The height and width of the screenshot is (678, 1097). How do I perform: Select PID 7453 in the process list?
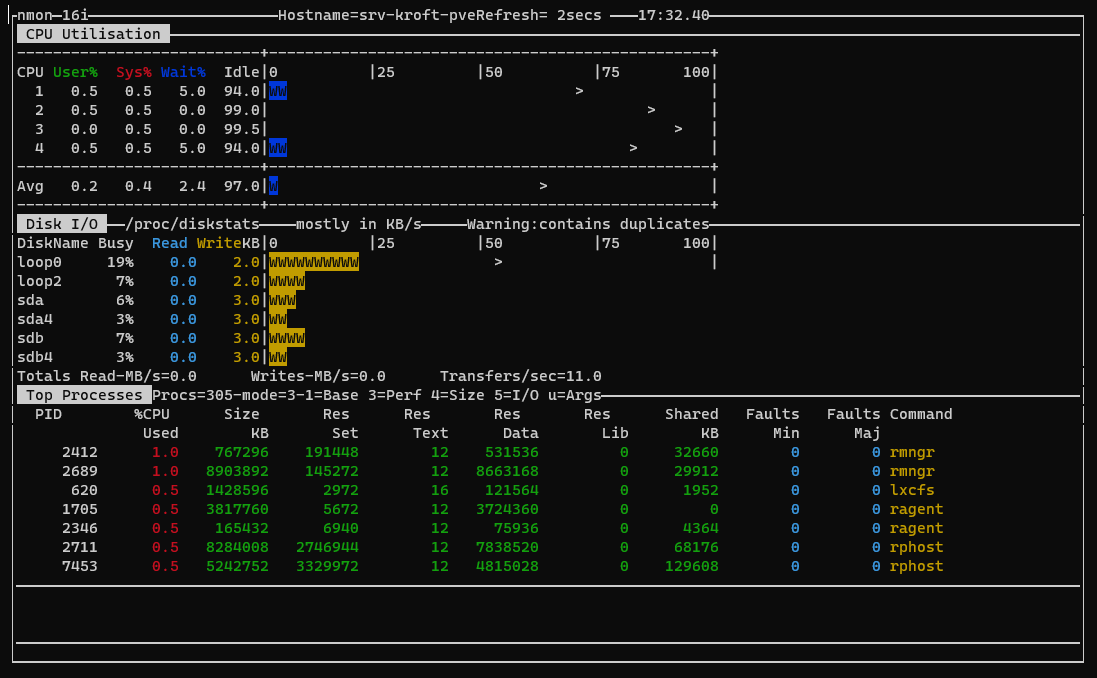(x=79, y=566)
